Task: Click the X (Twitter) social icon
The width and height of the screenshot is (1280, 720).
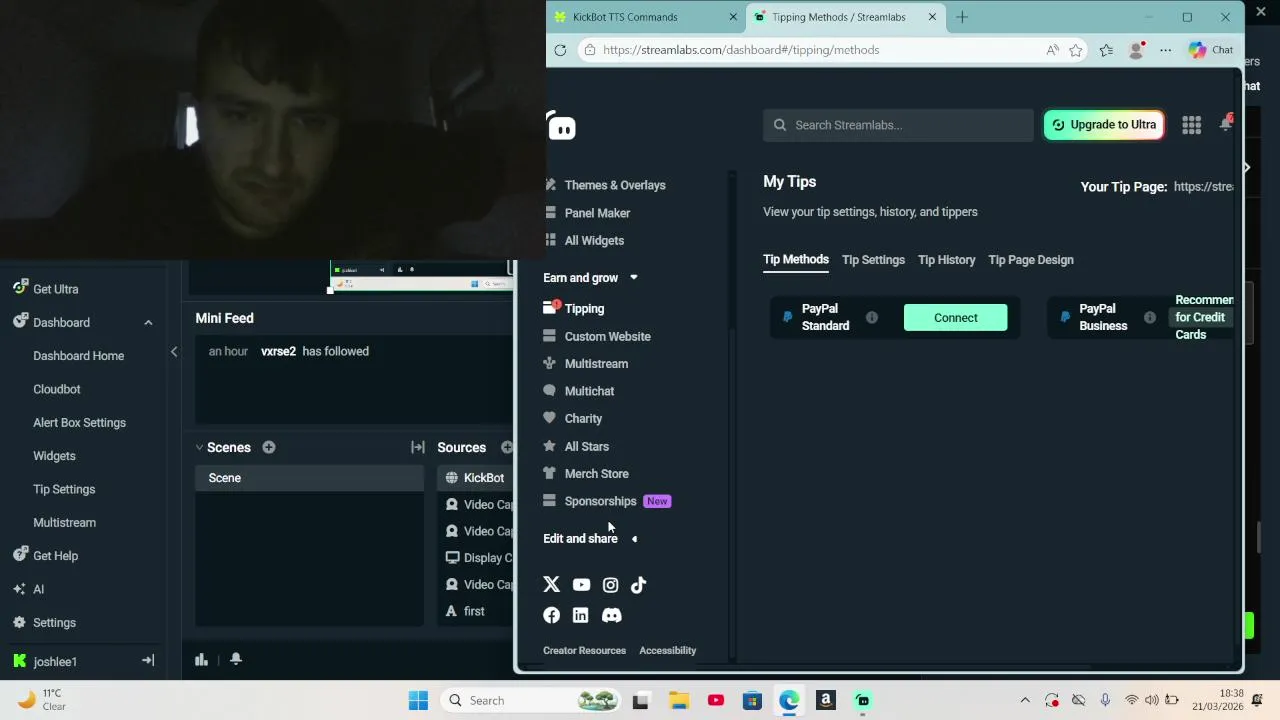Action: coord(551,585)
